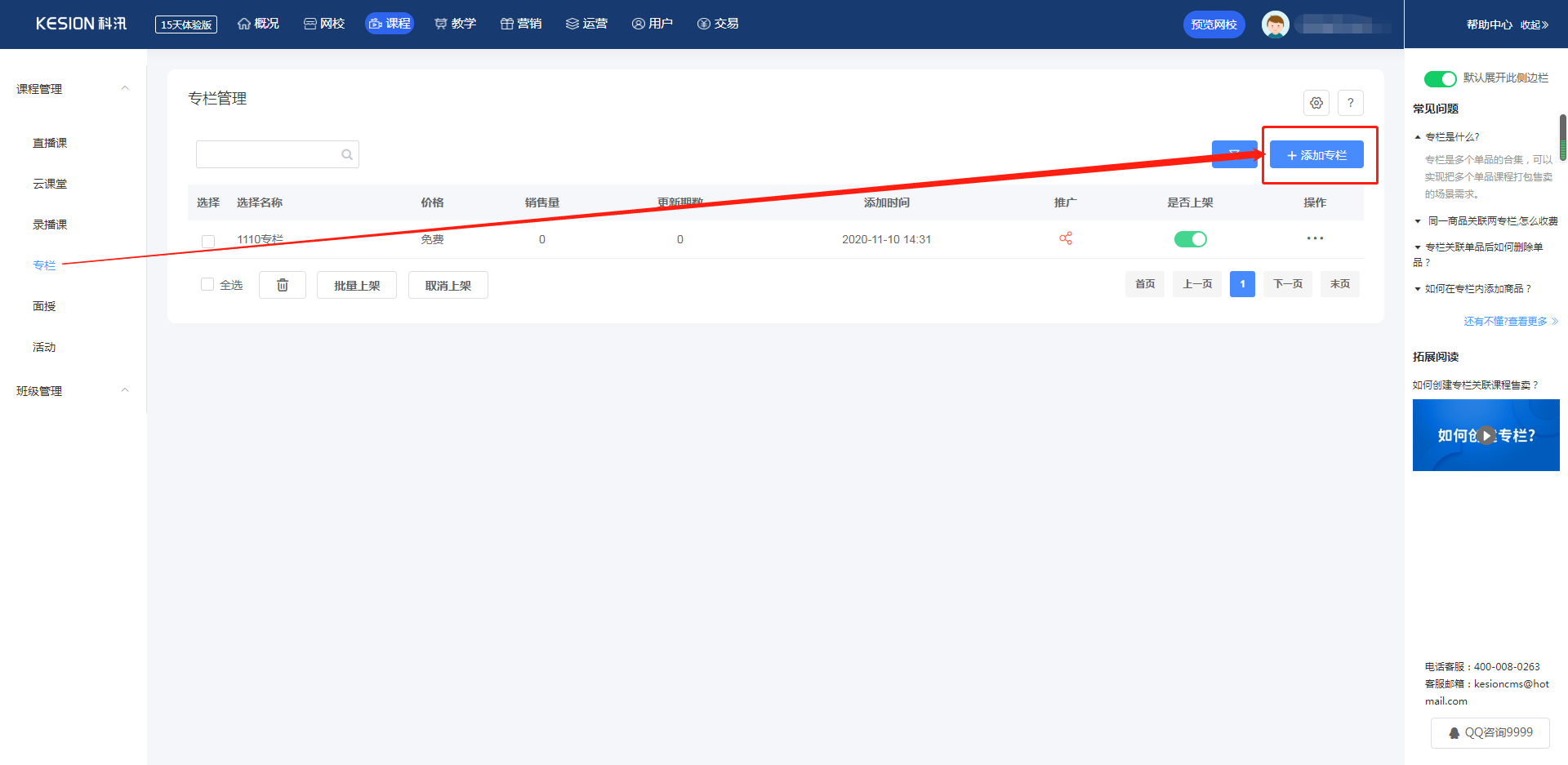1568x765 pixels.
Task: Open the 概况 top menu
Action: pos(258,24)
